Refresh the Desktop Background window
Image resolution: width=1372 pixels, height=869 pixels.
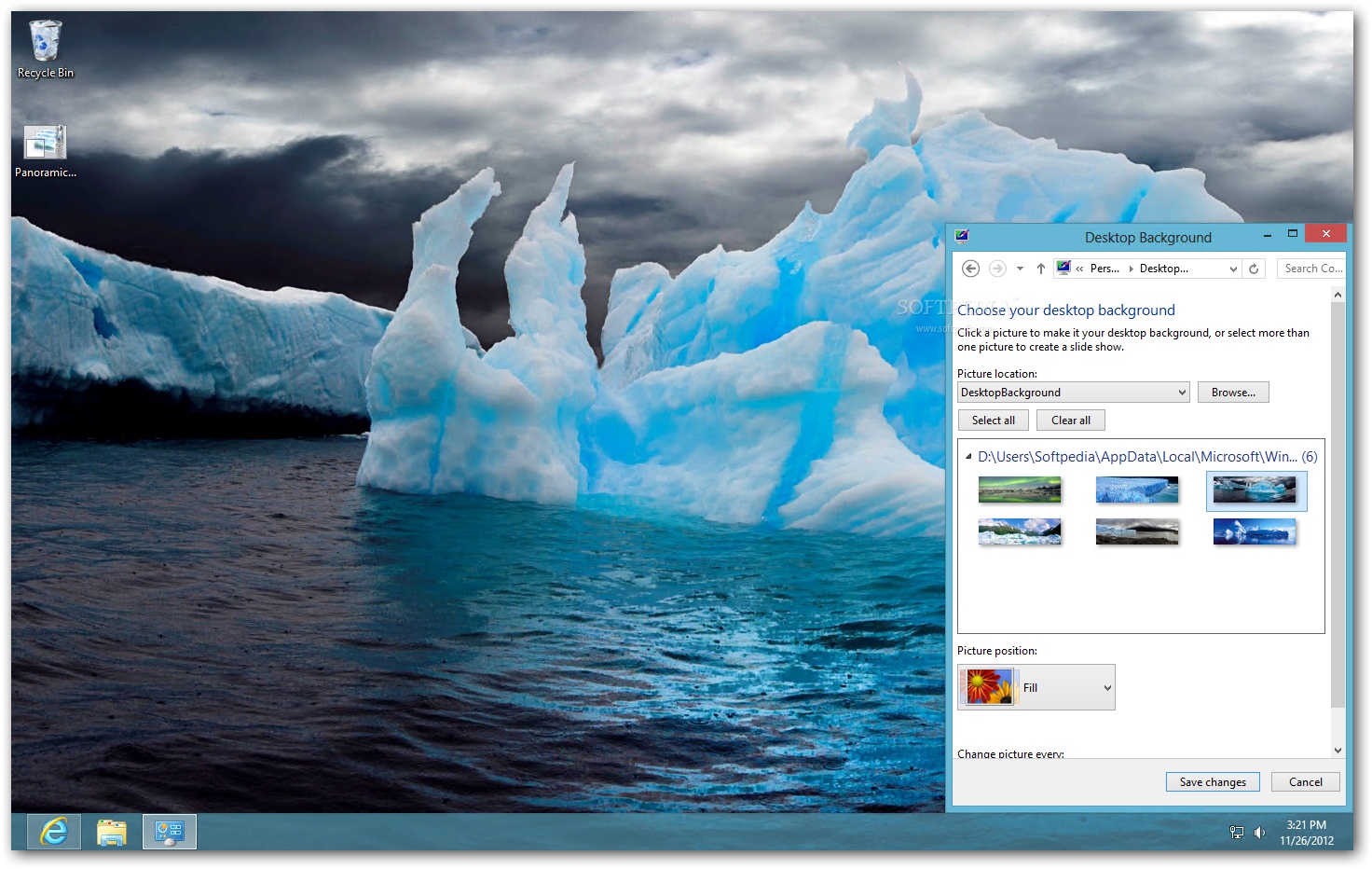[1254, 269]
